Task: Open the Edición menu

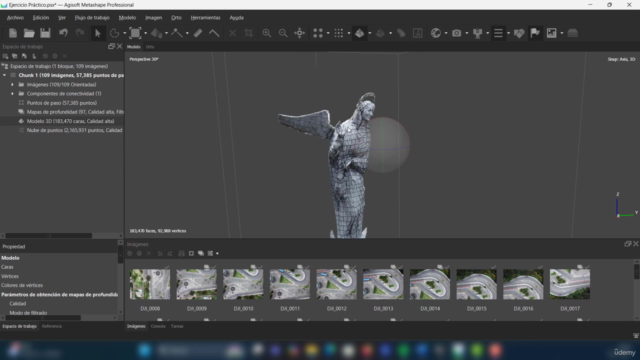Action: click(41, 18)
